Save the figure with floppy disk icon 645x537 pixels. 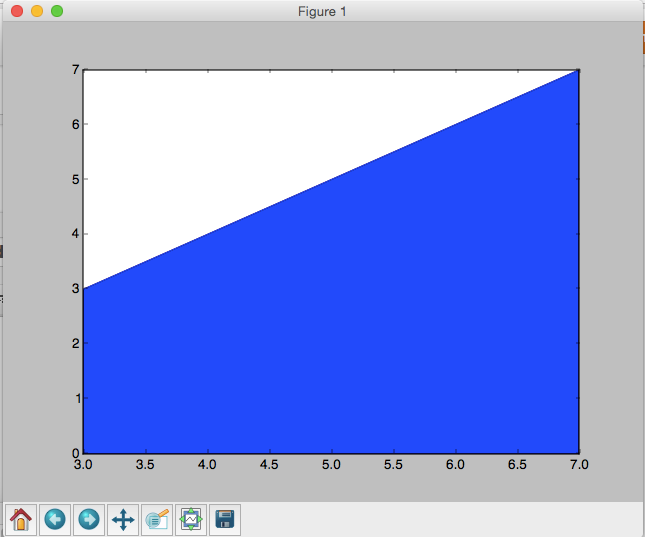[x=225, y=520]
